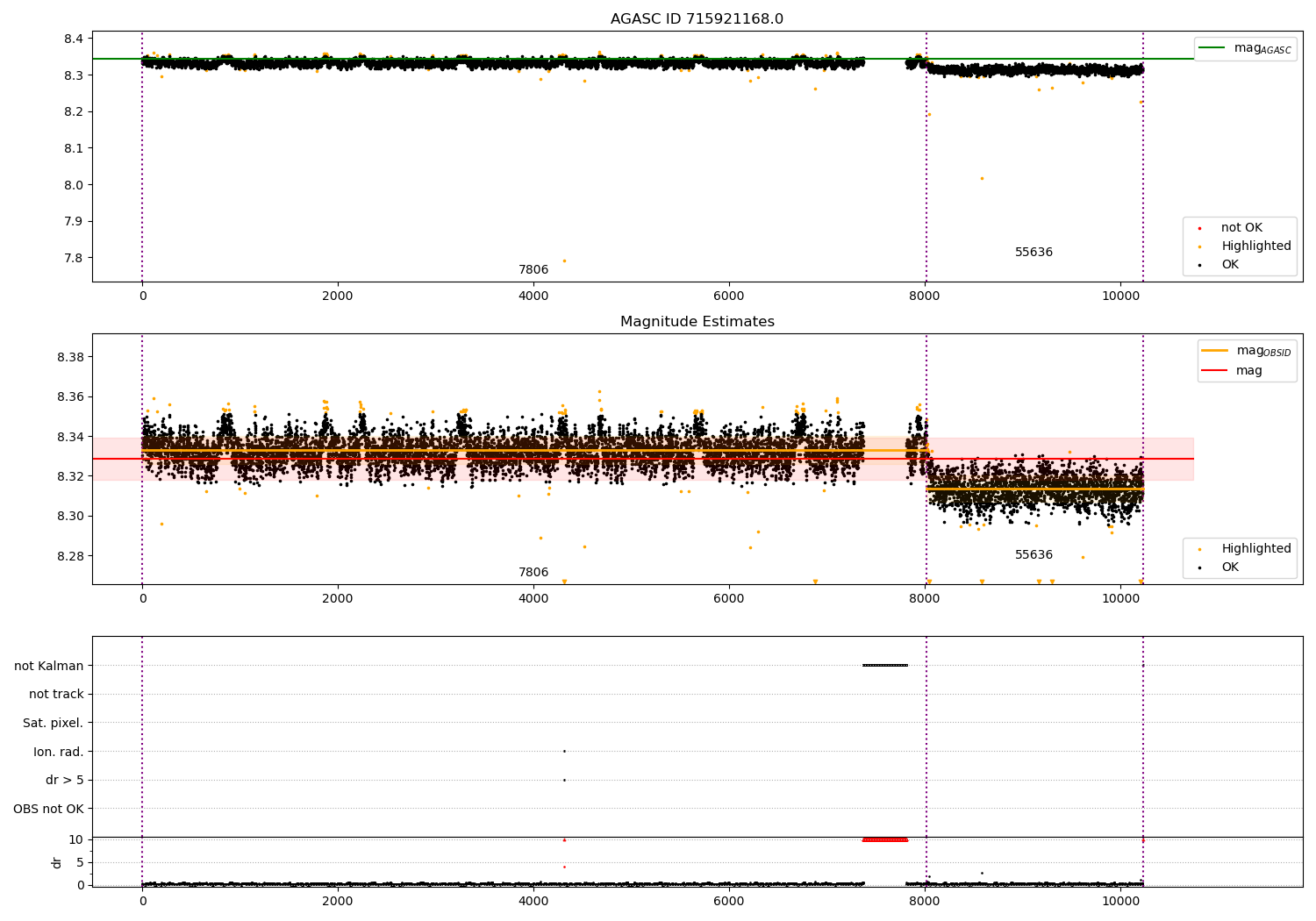Click the 'Ion. rad.' row label
1316x921 pixels.
(x=59, y=753)
